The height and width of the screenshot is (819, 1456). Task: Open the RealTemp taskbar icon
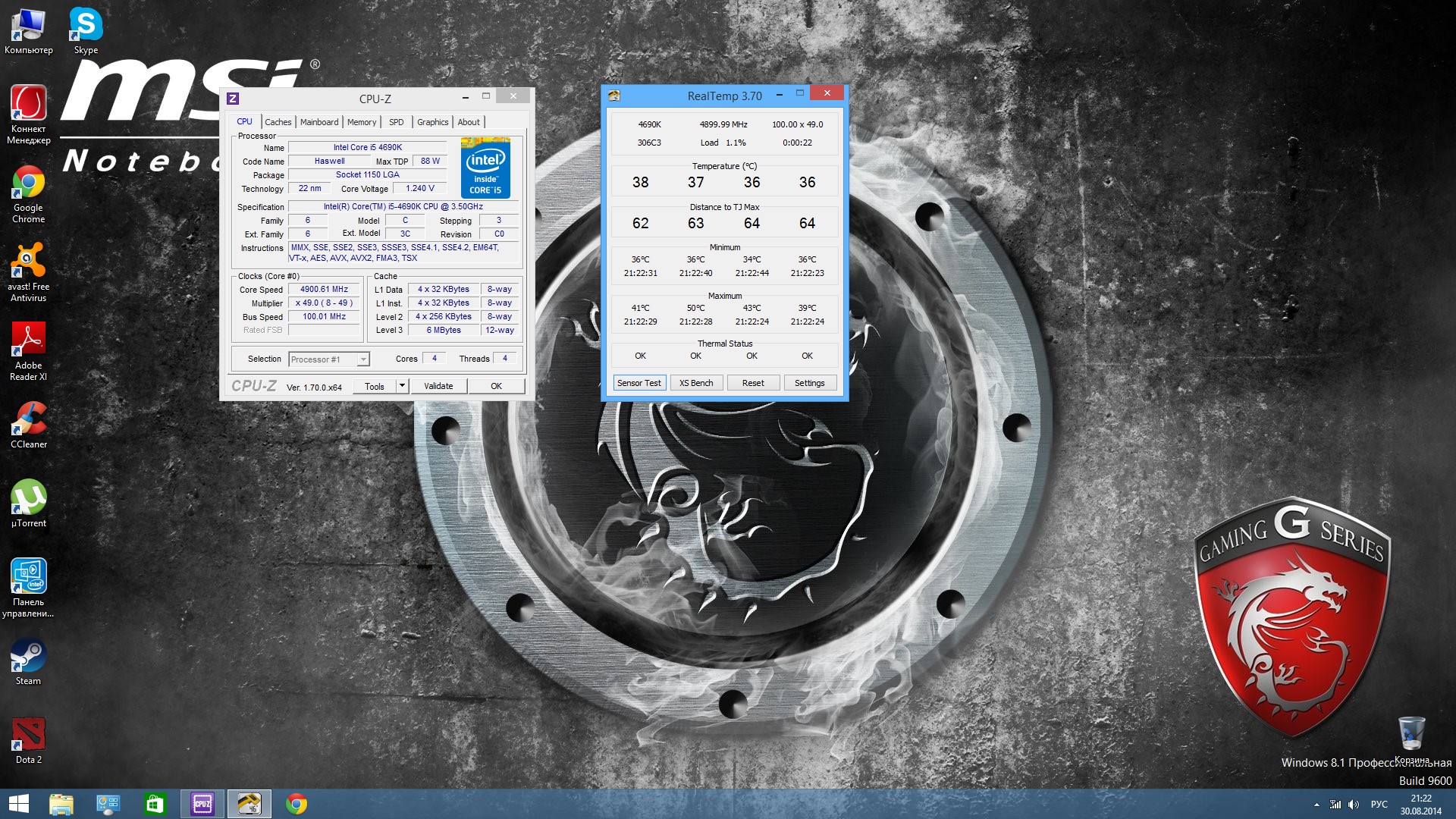(249, 804)
